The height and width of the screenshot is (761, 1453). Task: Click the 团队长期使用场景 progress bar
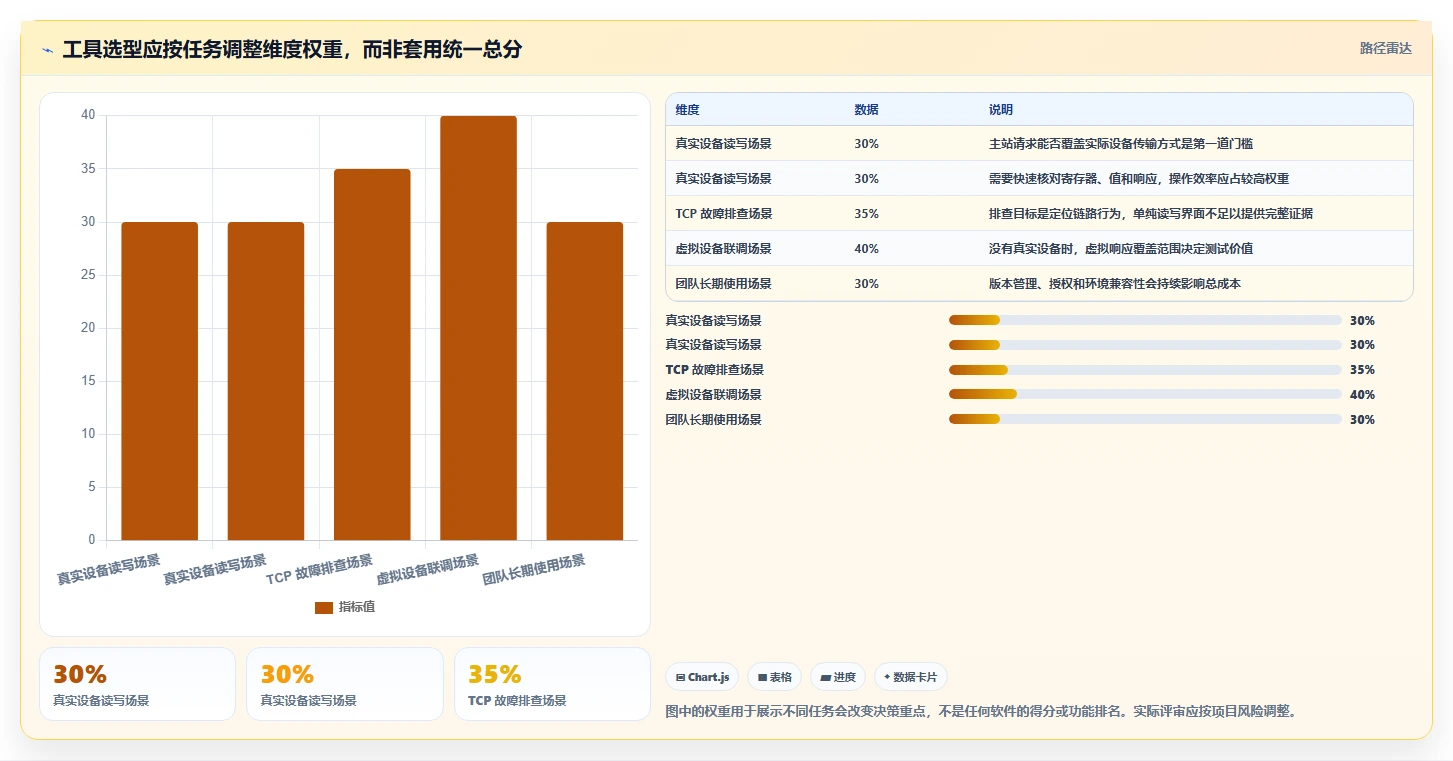(x=1145, y=420)
